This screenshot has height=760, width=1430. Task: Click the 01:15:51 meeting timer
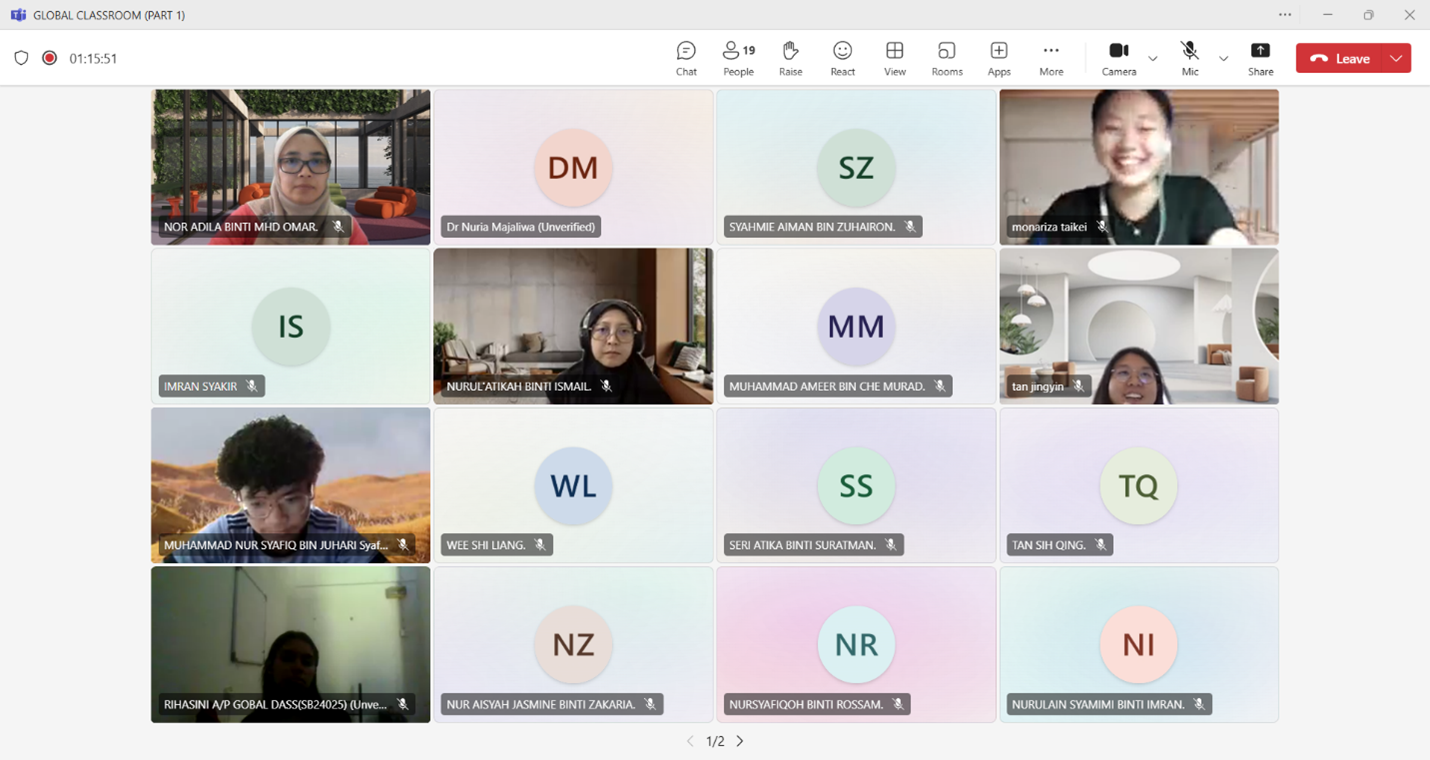[x=93, y=58]
